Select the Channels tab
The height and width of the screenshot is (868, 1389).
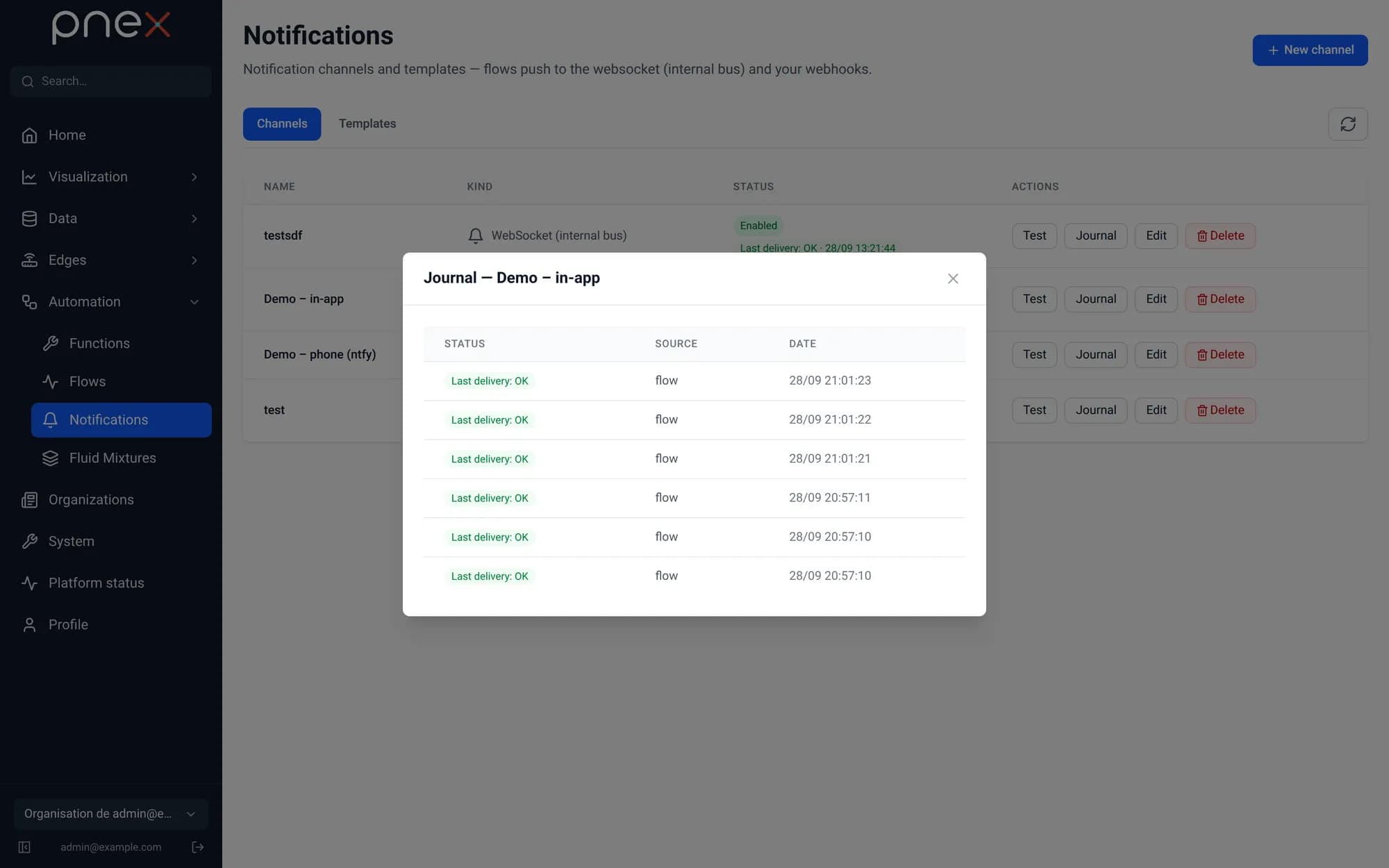pos(282,124)
